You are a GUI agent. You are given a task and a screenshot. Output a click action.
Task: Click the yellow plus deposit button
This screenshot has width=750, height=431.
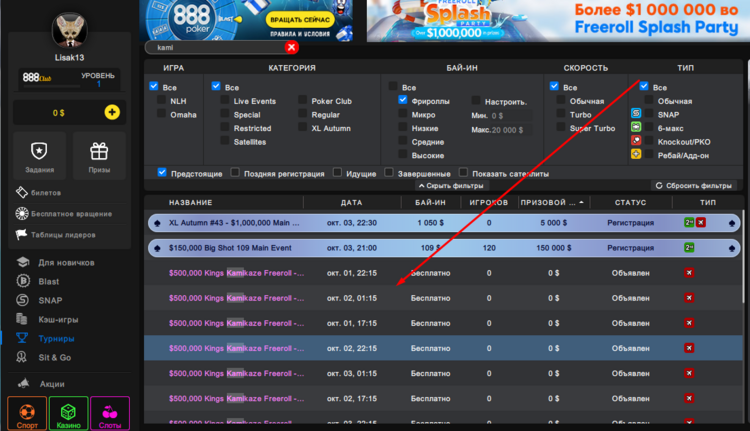(111, 113)
